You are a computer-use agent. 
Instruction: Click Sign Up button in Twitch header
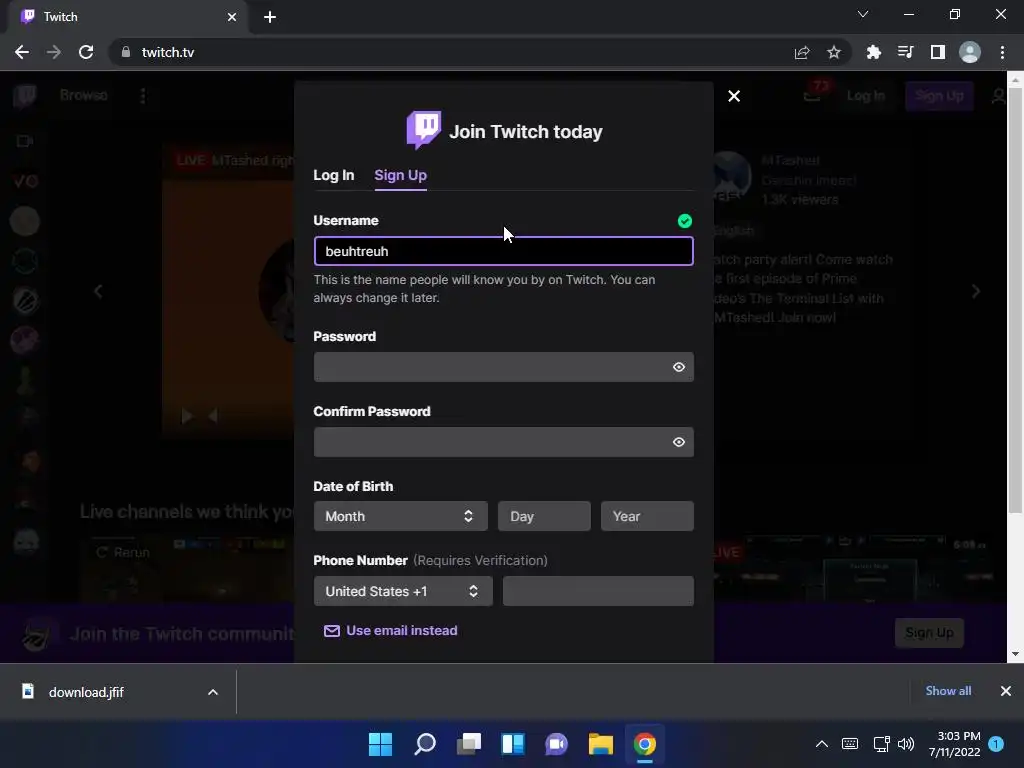click(939, 96)
